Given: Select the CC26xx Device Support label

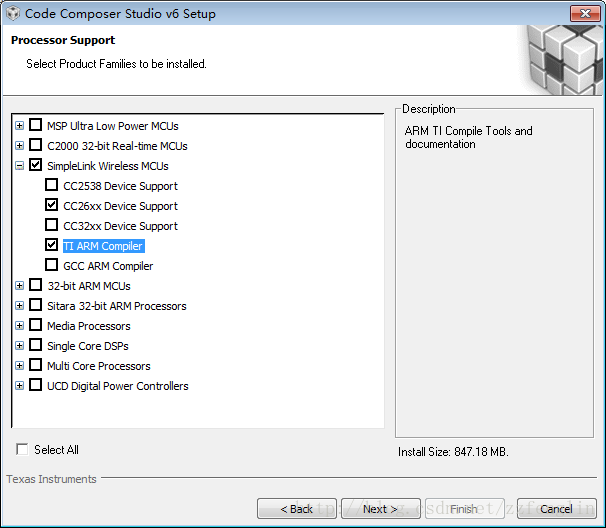Looking at the screenshot, I should point(120,206).
